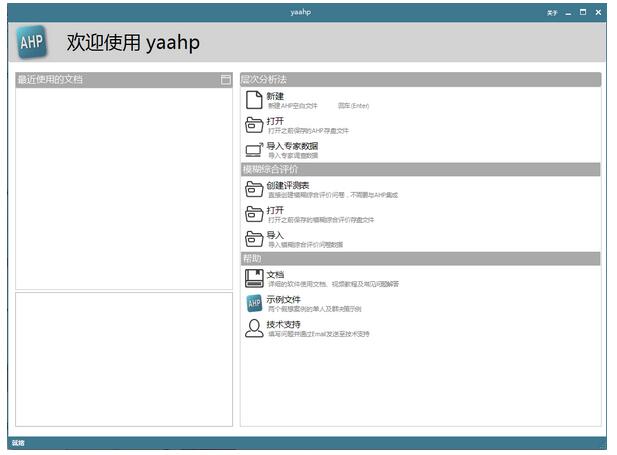Image resolution: width=617 pixels, height=455 pixels.
Task: Click the folder icon for AHP 打开
Action: click(x=254, y=125)
